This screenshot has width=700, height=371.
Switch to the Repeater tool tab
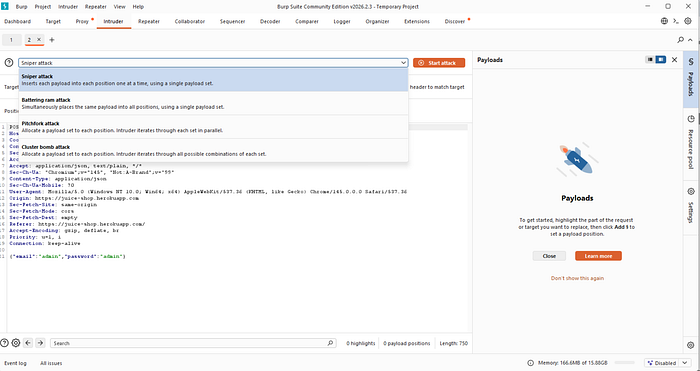[149, 21]
